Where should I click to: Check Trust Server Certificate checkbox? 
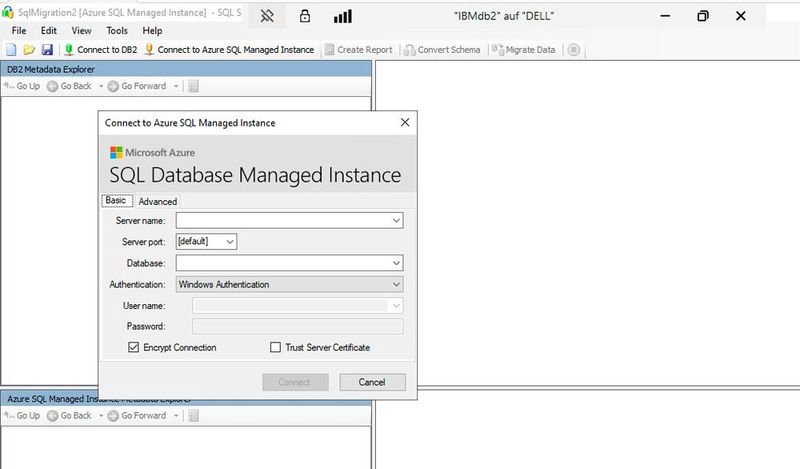tap(276, 348)
